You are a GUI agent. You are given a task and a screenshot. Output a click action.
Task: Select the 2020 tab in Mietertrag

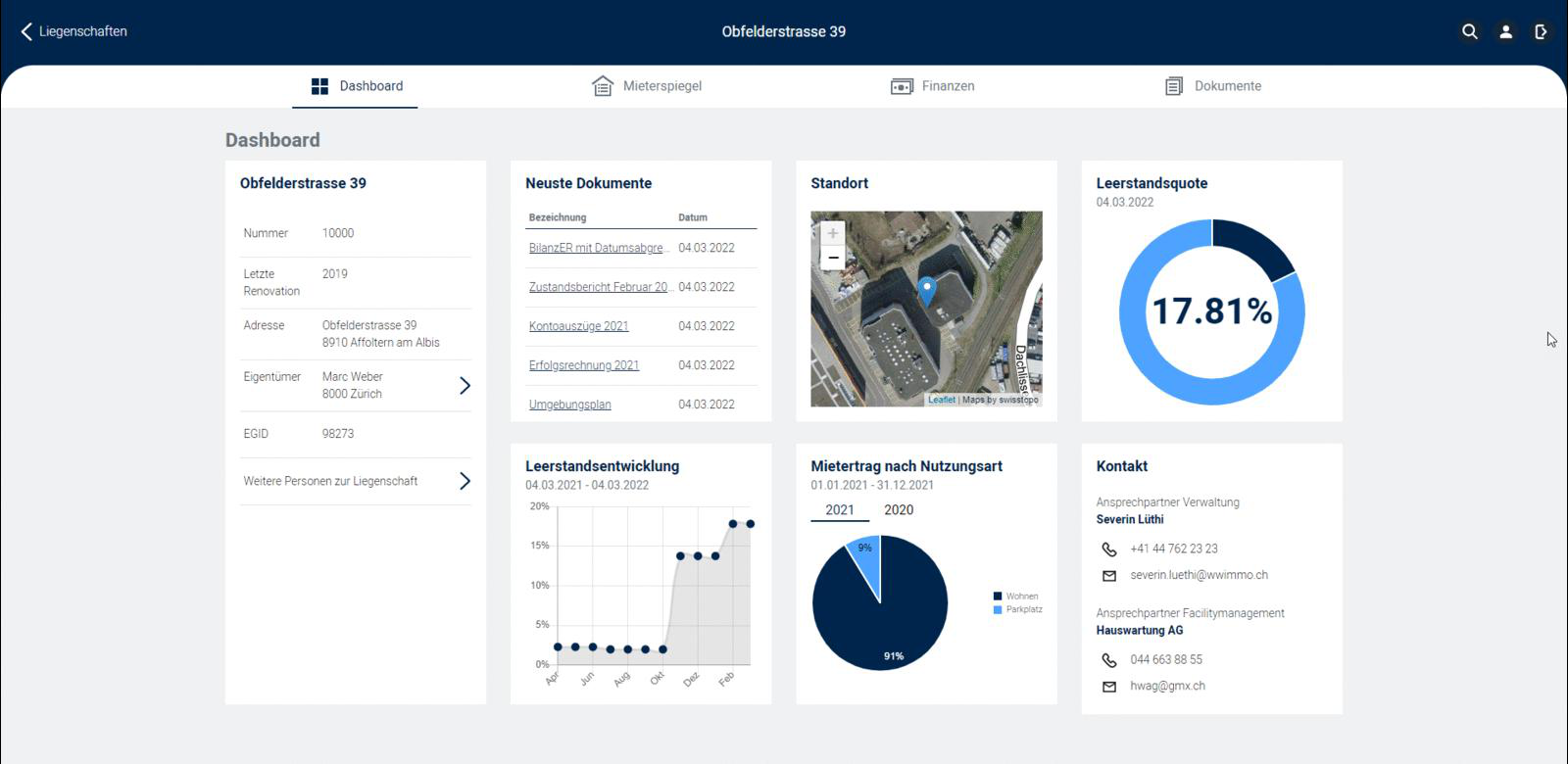(x=899, y=510)
